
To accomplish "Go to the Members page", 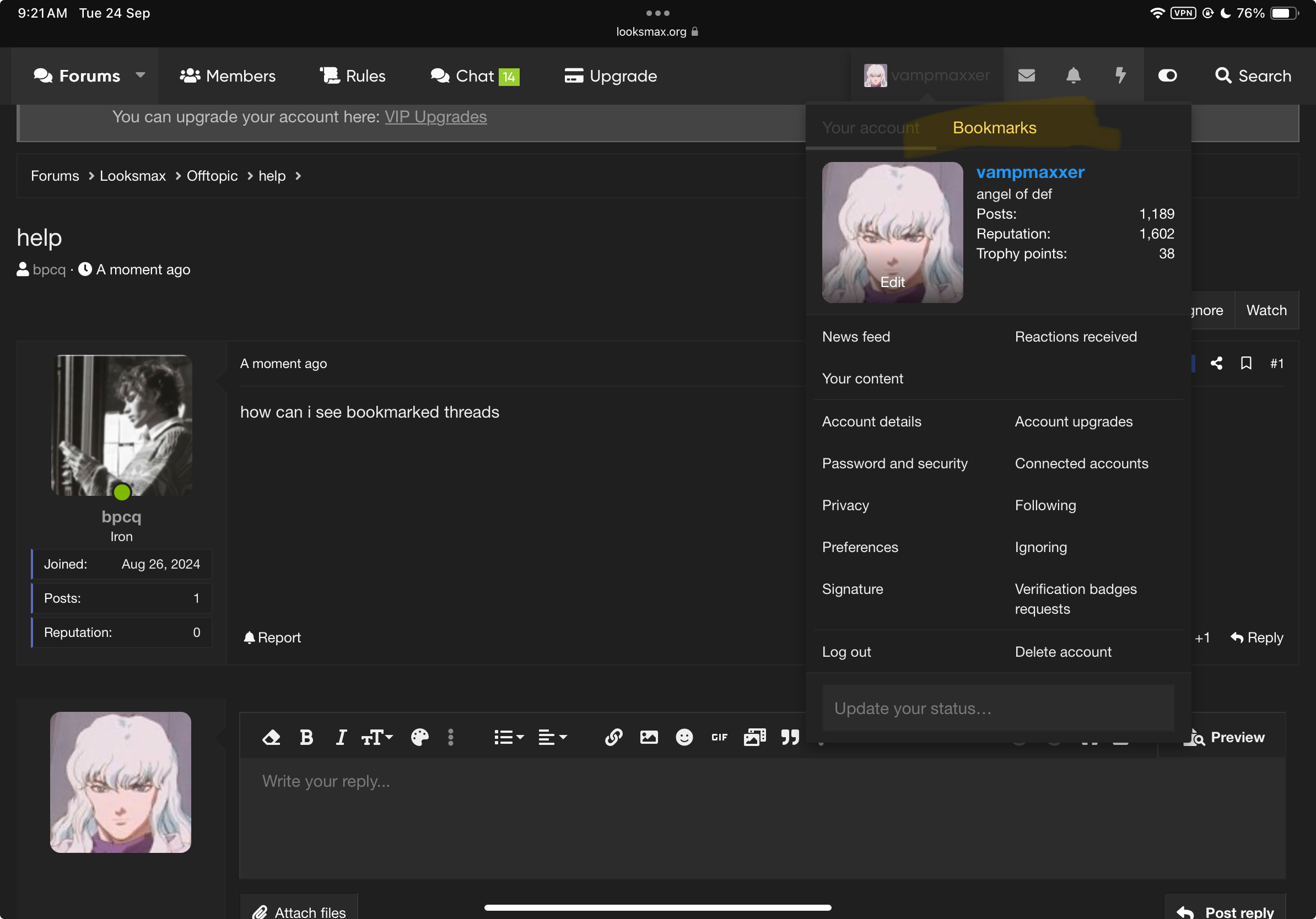I will point(228,75).
